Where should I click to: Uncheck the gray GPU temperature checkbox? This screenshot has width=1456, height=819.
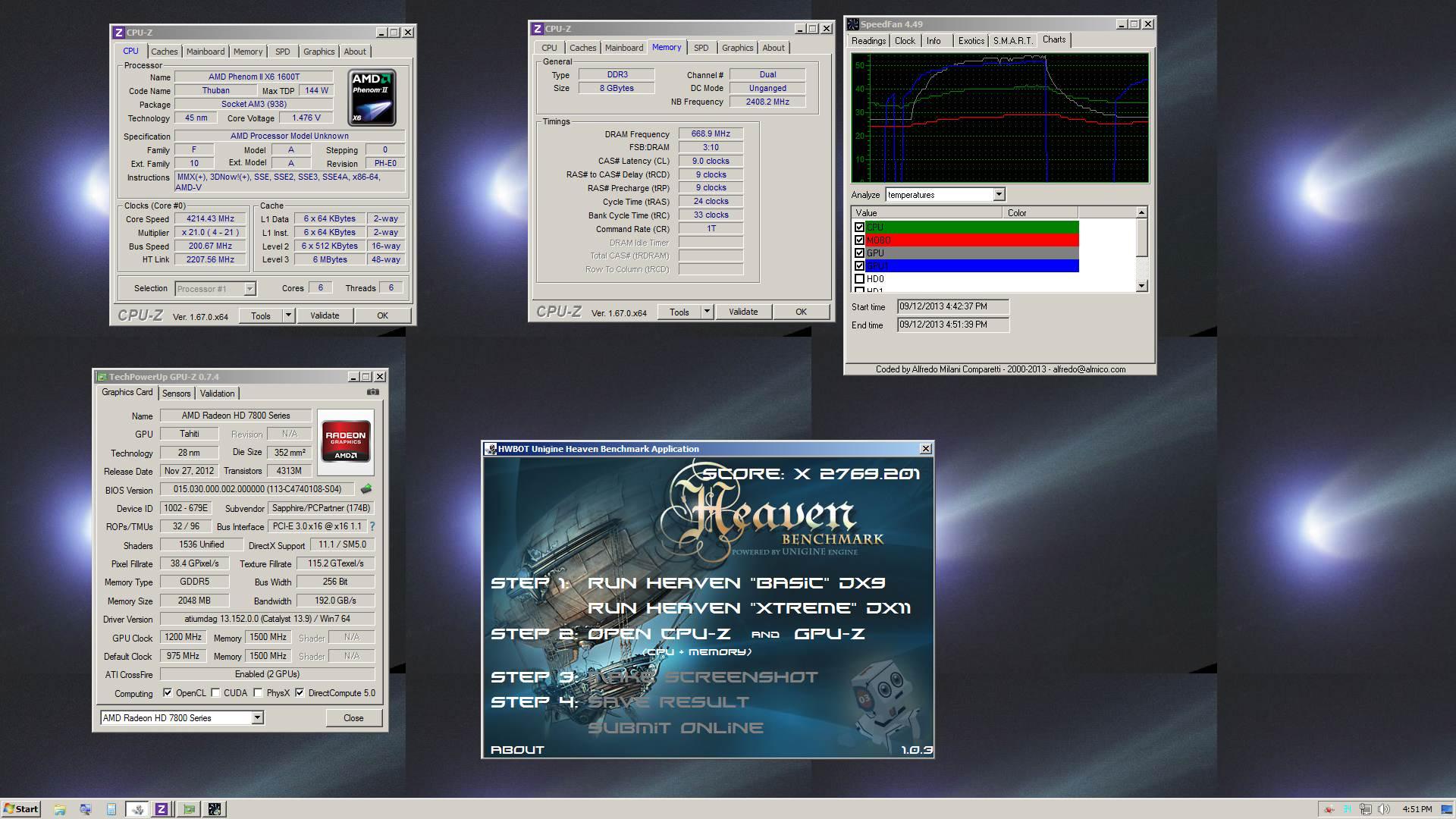[859, 253]
